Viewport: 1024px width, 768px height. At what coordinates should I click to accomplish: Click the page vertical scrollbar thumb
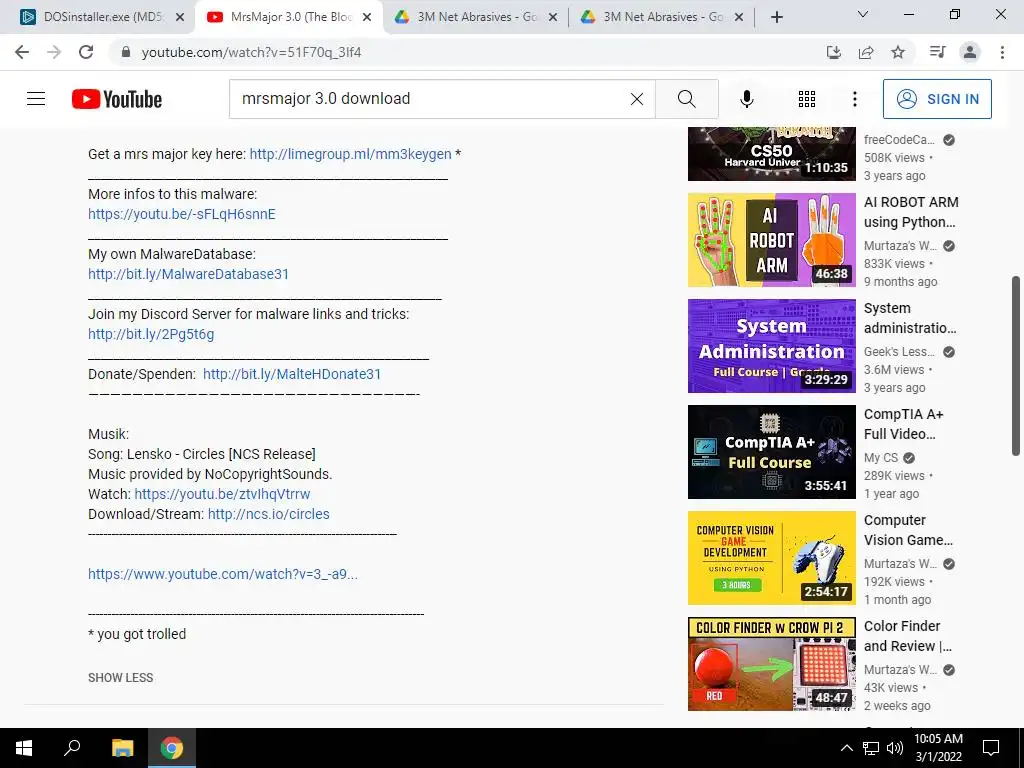(1016, 366)
